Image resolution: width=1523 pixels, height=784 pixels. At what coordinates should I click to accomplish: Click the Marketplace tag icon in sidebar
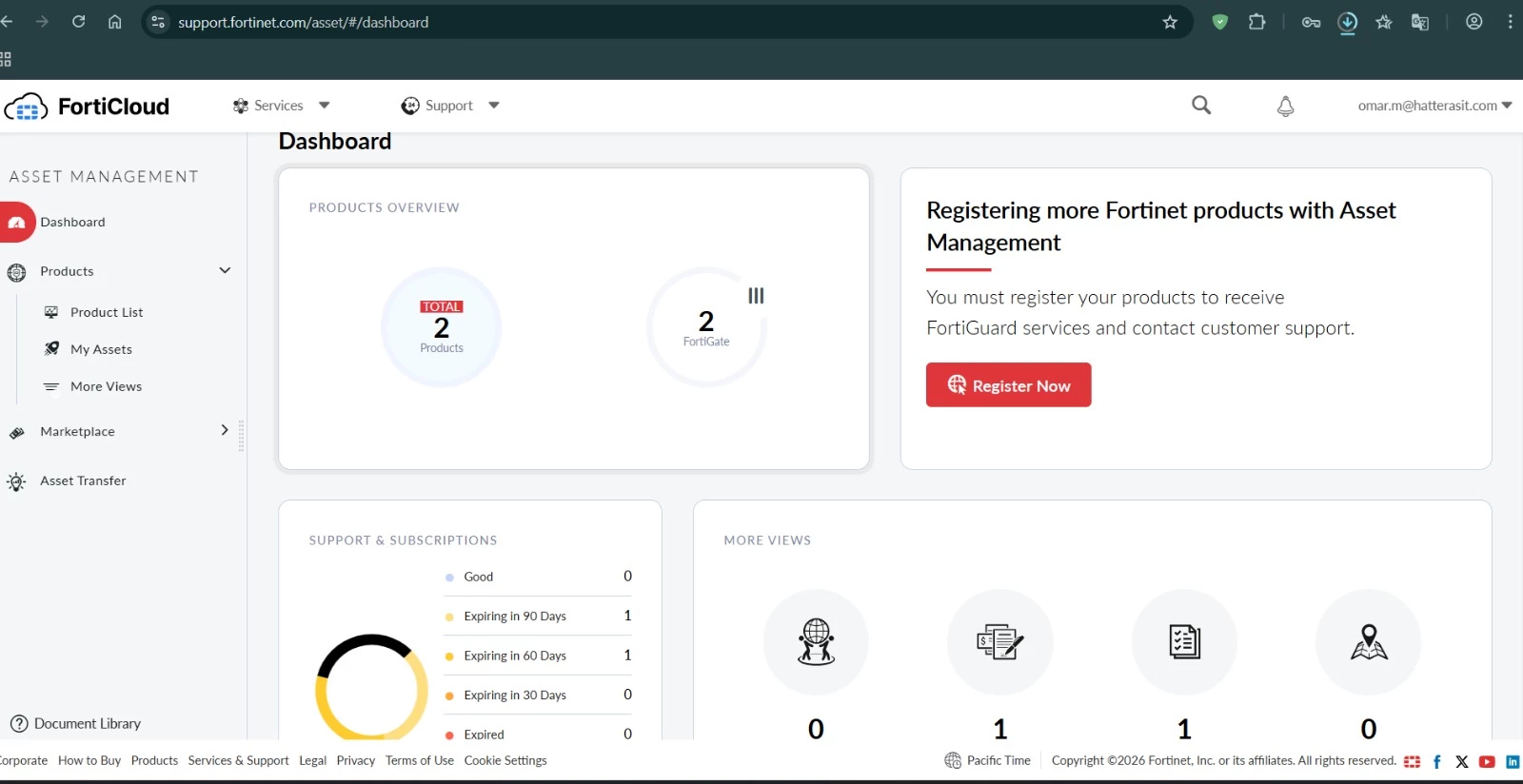click(x=16, y=433)
